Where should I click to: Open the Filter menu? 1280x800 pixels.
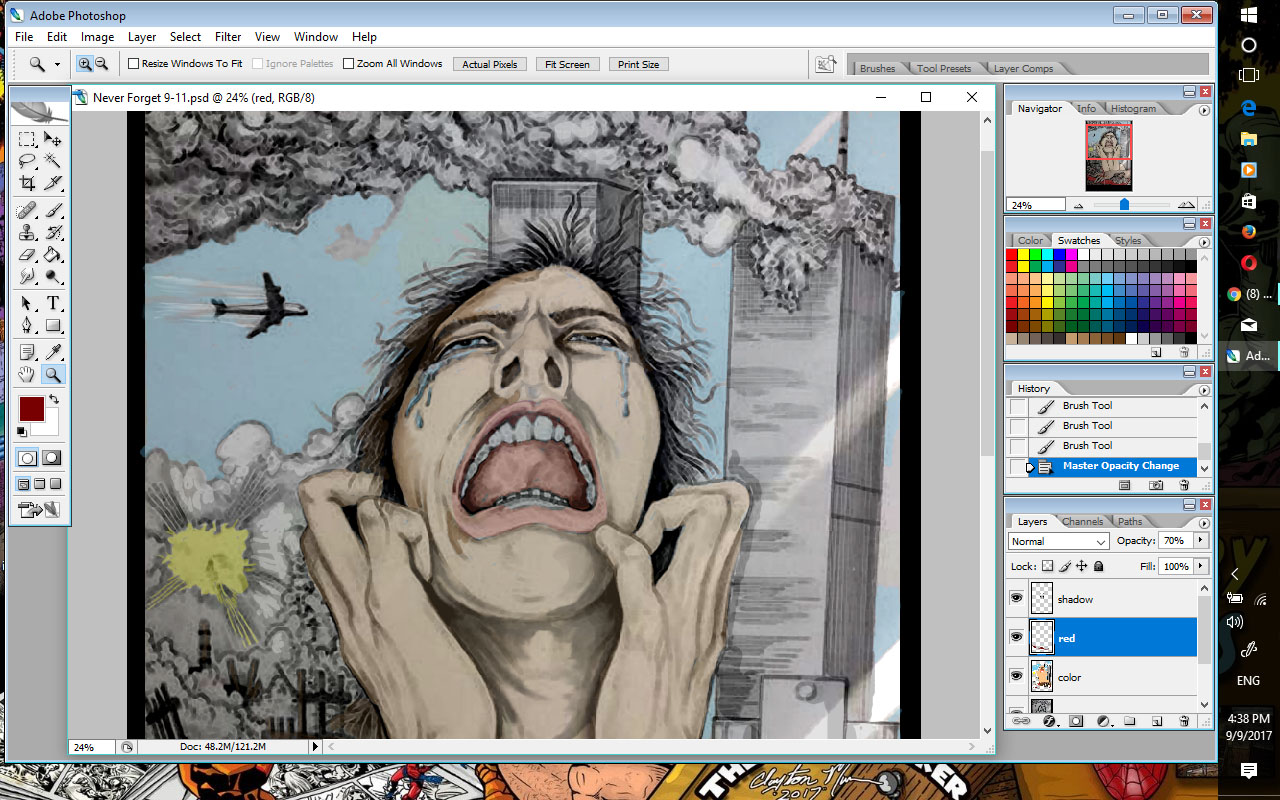(x=228, y=37)
